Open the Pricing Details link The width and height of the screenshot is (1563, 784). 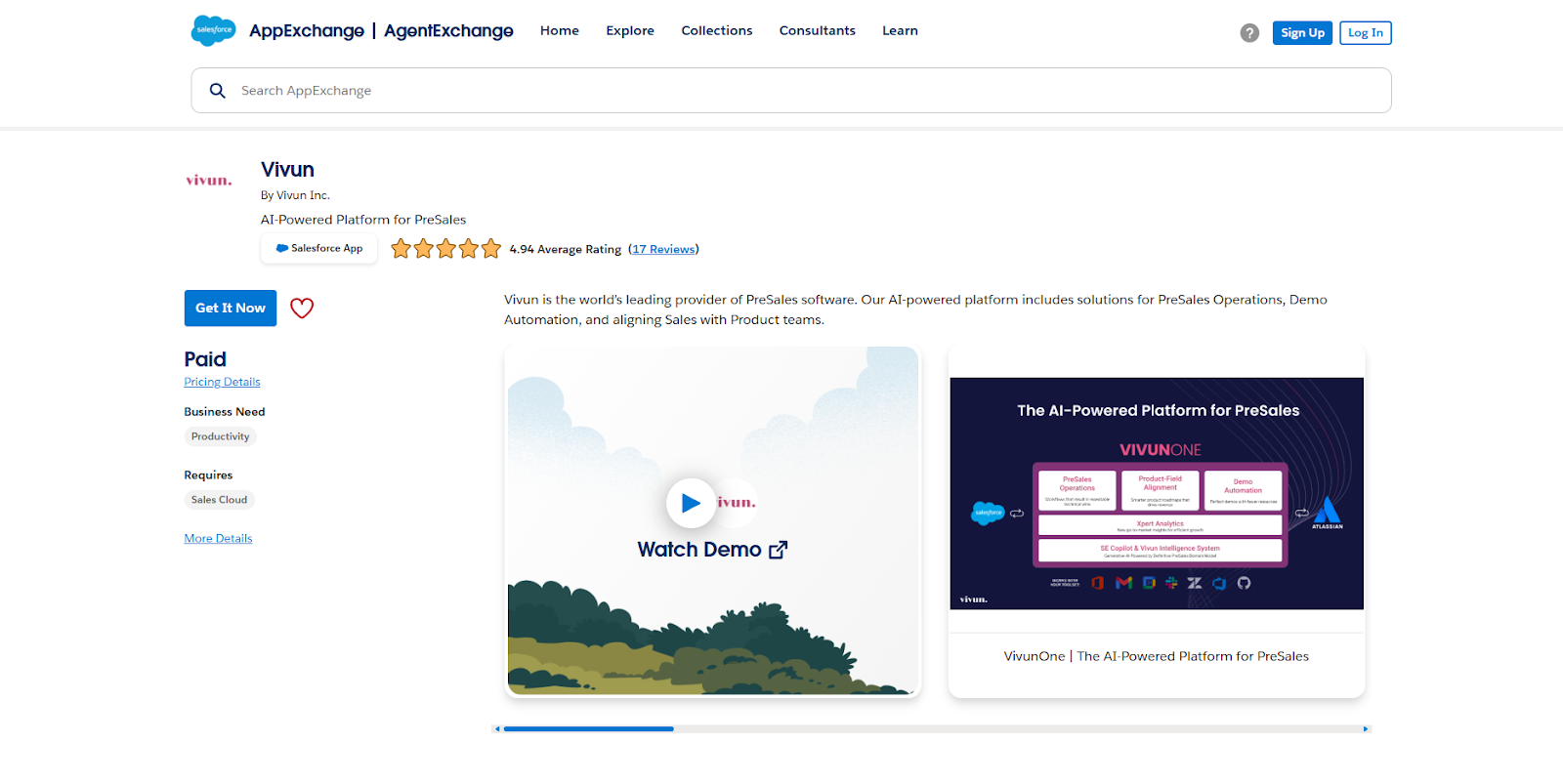pyautogui.click(x=222, y=383)
